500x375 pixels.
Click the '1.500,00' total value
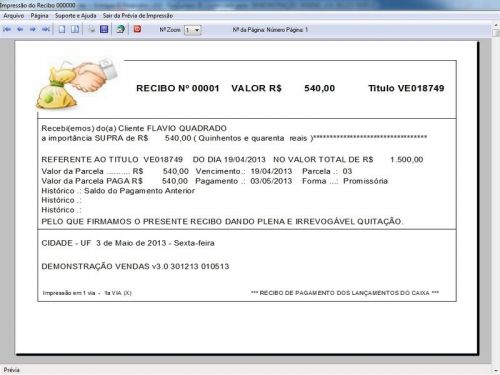(x=407, y=160)
